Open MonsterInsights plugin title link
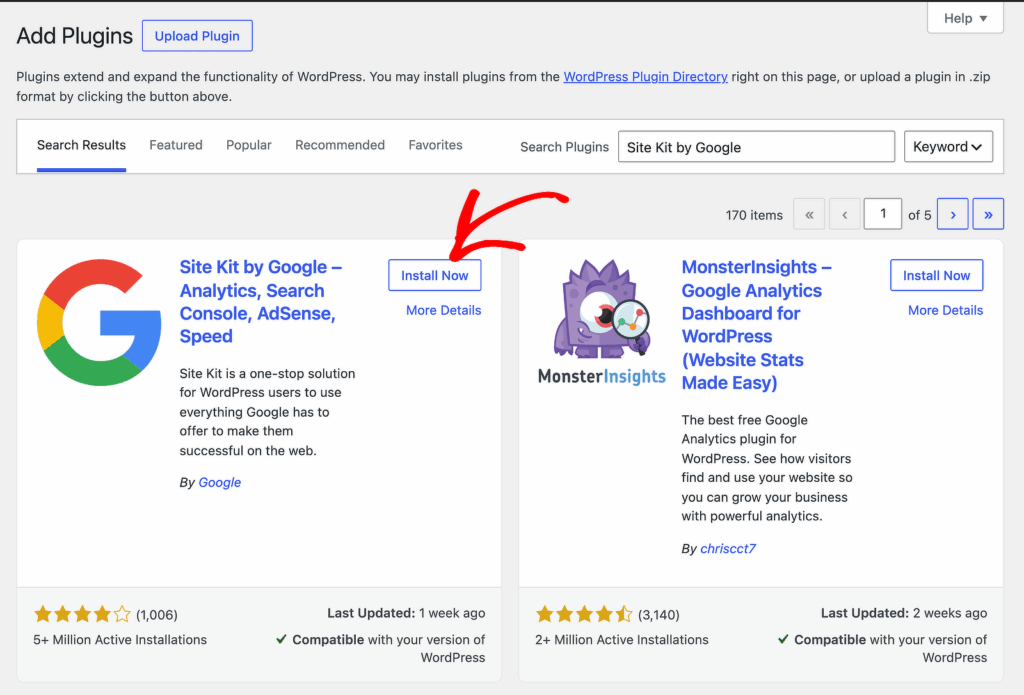The width and height of the screenshot is (1024, 695). coord(756,325)
